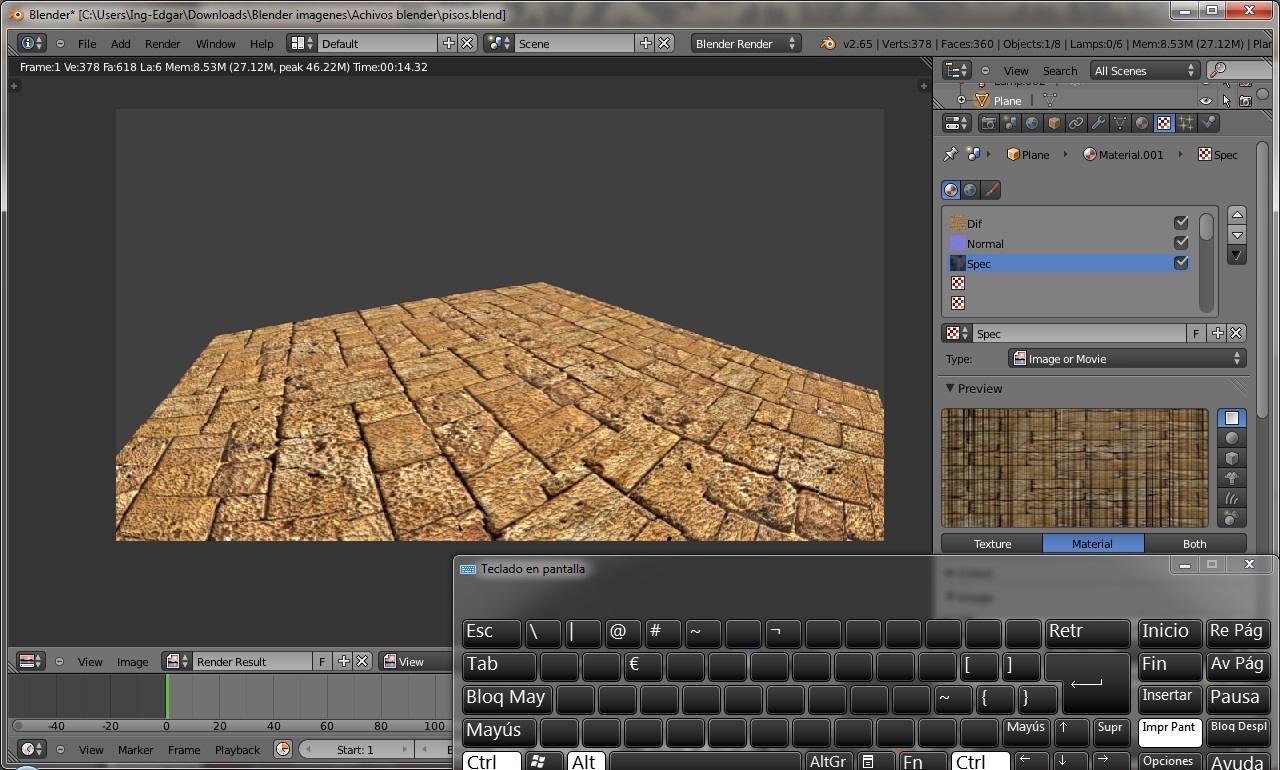Click the Both preview button

1194,544
